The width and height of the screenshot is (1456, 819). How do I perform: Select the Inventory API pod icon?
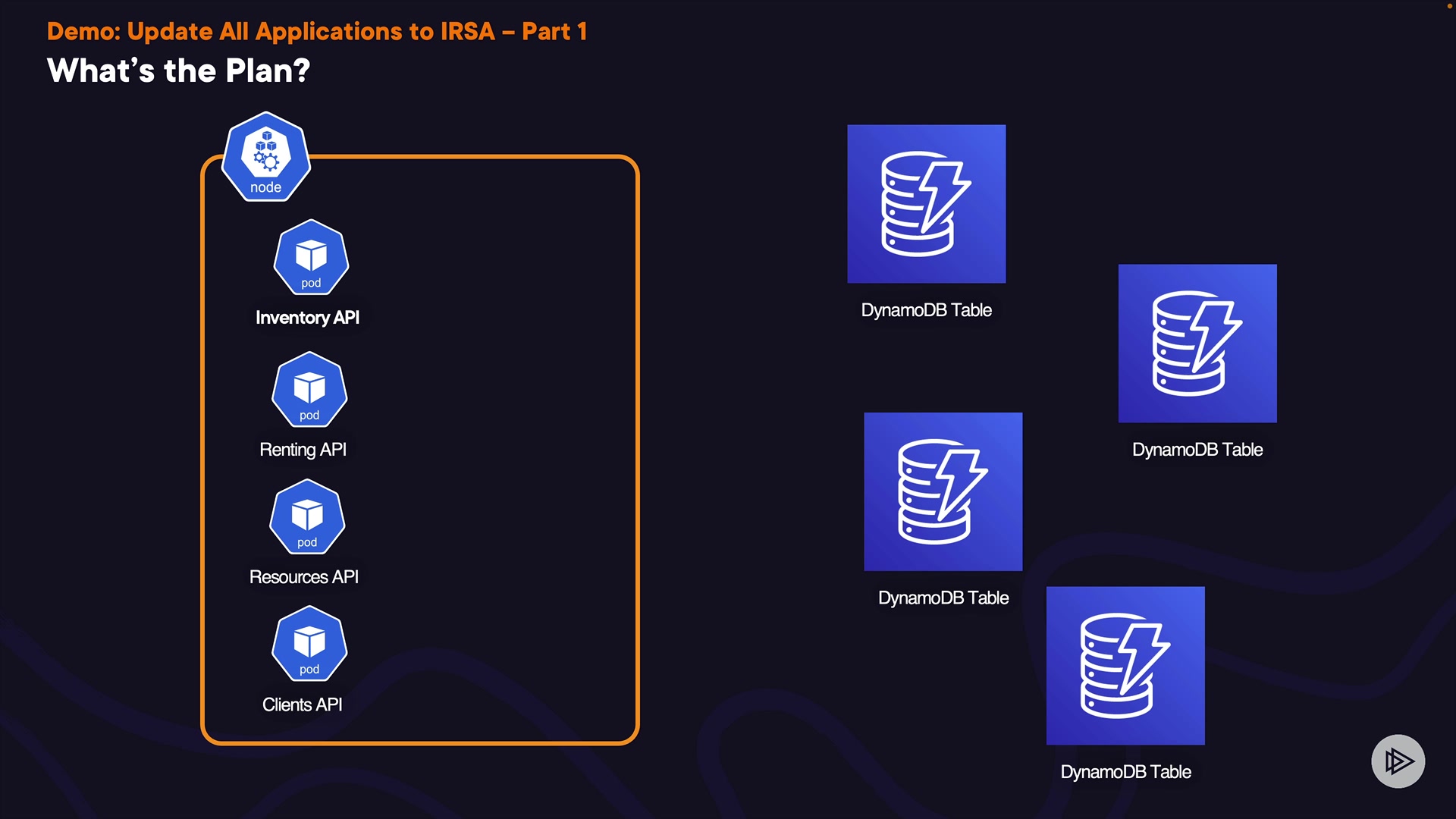[311, 258]
